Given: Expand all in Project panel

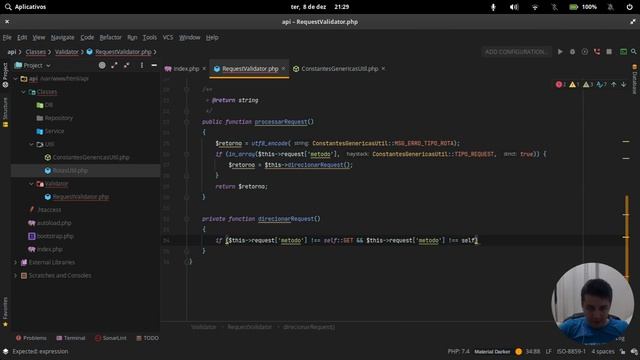Looking at the screenshot, I should coord(114,65).
